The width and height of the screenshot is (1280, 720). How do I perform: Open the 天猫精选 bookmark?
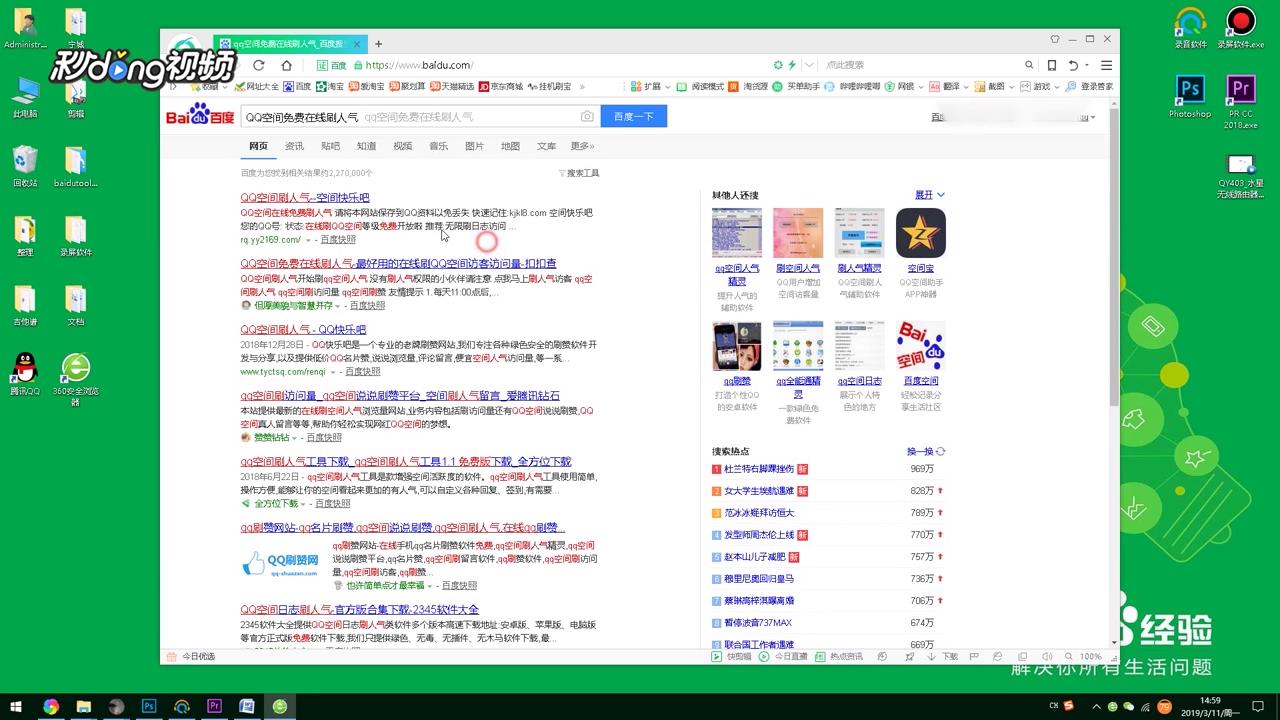click(x=452, y=87)
